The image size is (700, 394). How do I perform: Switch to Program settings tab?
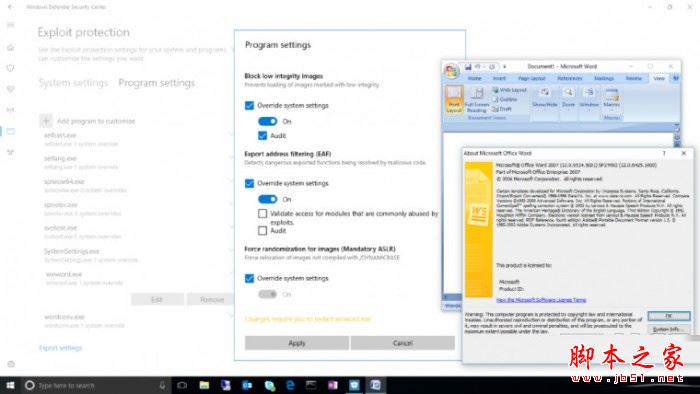point(156,83)
